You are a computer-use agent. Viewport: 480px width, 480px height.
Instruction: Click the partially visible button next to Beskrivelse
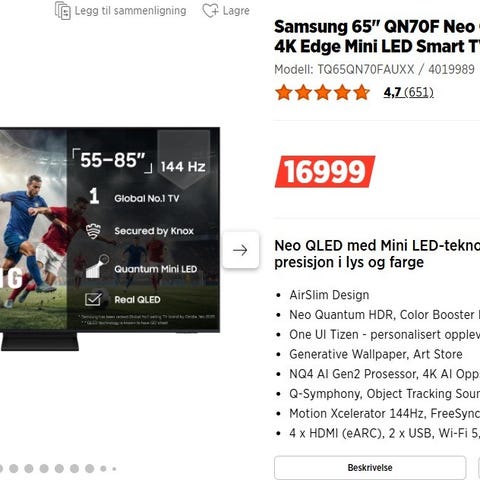click(x=479, y=467)
